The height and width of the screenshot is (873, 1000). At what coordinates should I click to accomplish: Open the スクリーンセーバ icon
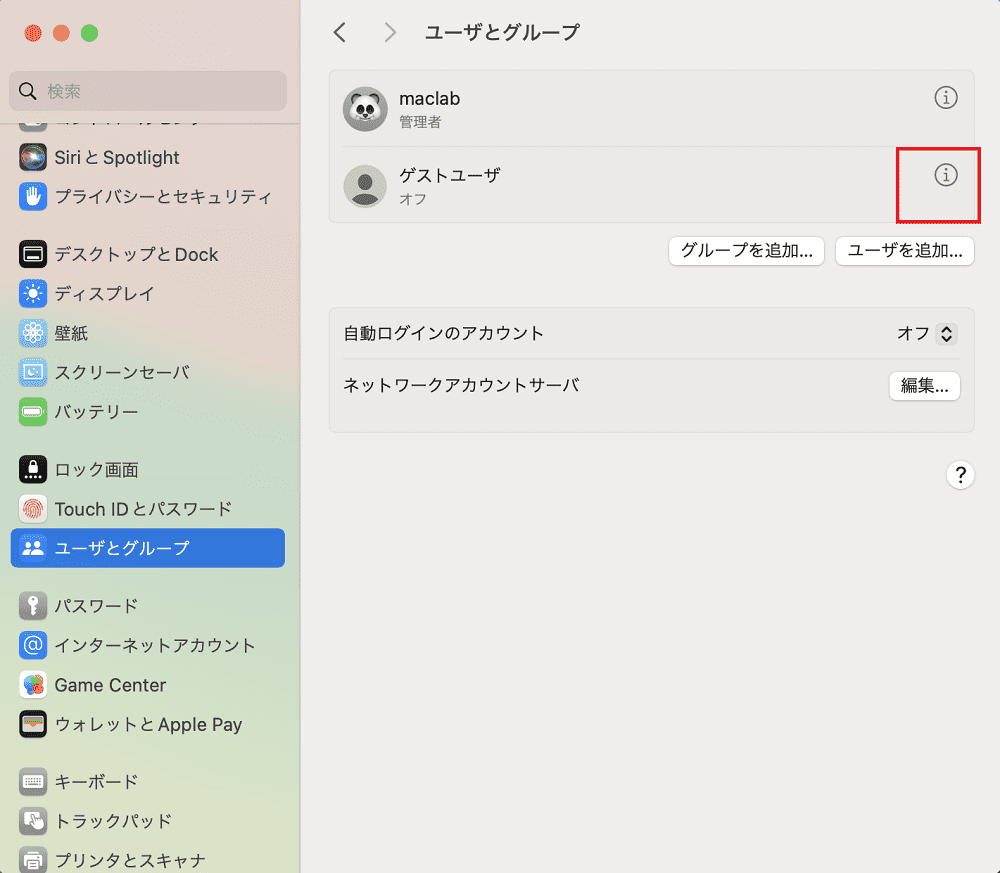[33, 372]
